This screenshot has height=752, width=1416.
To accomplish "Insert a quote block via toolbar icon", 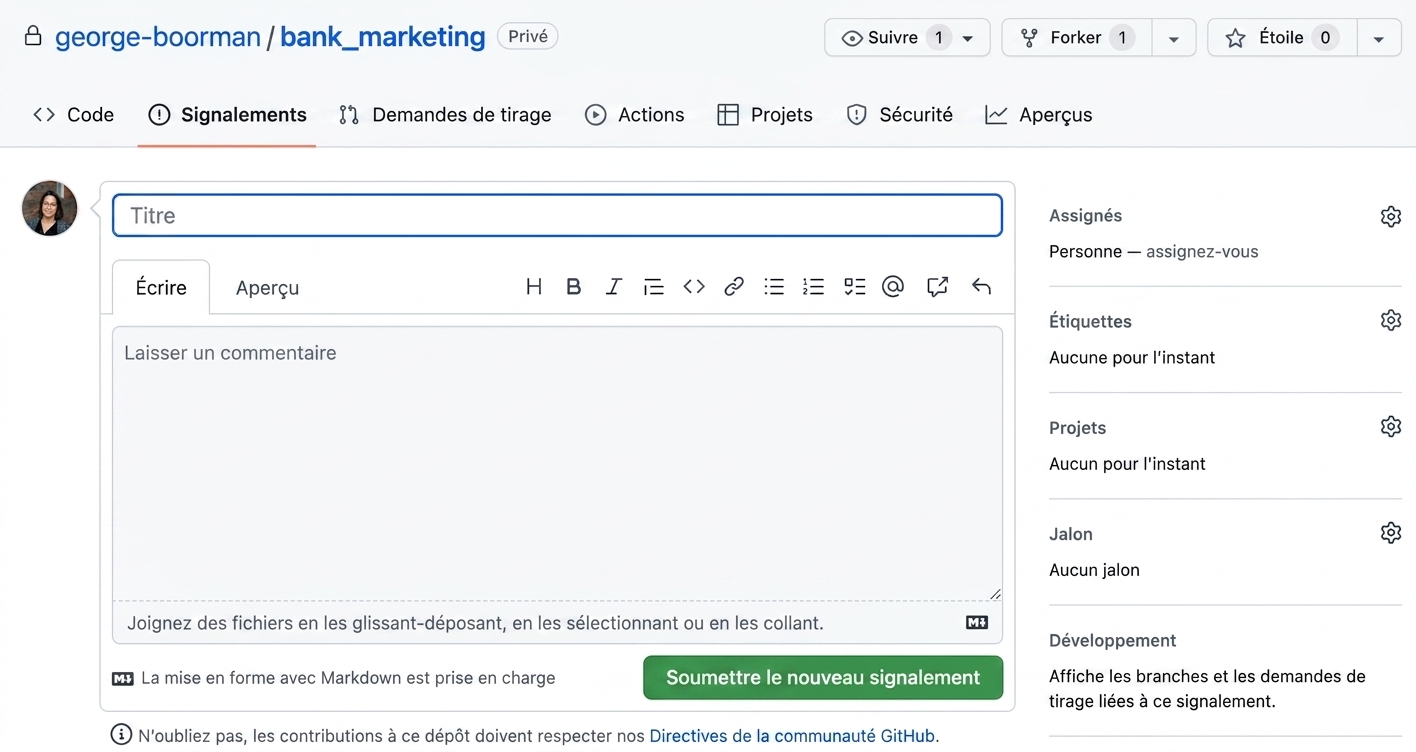I will (654, 287).
